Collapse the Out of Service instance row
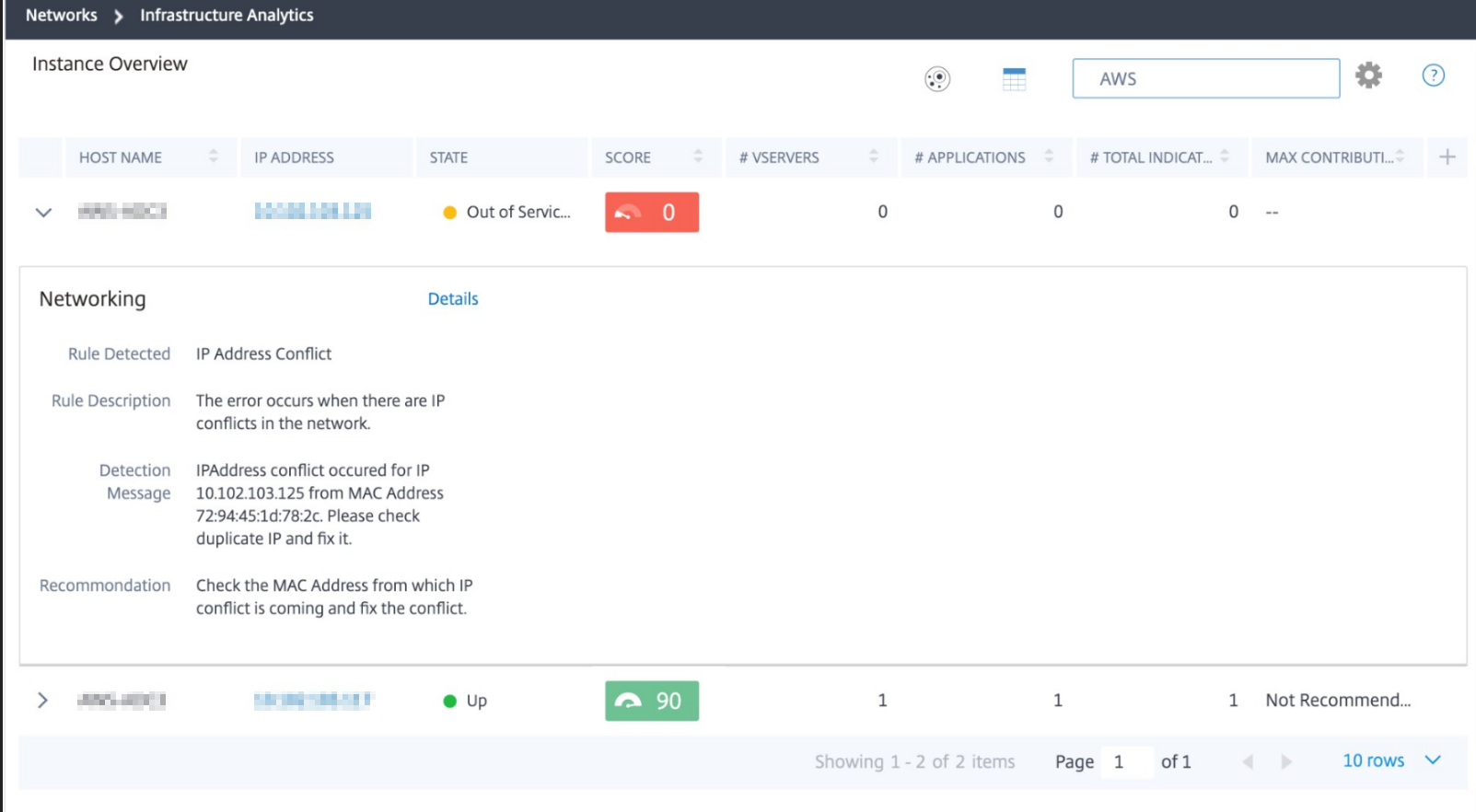1476x812 pixels. tap(43, 213)
